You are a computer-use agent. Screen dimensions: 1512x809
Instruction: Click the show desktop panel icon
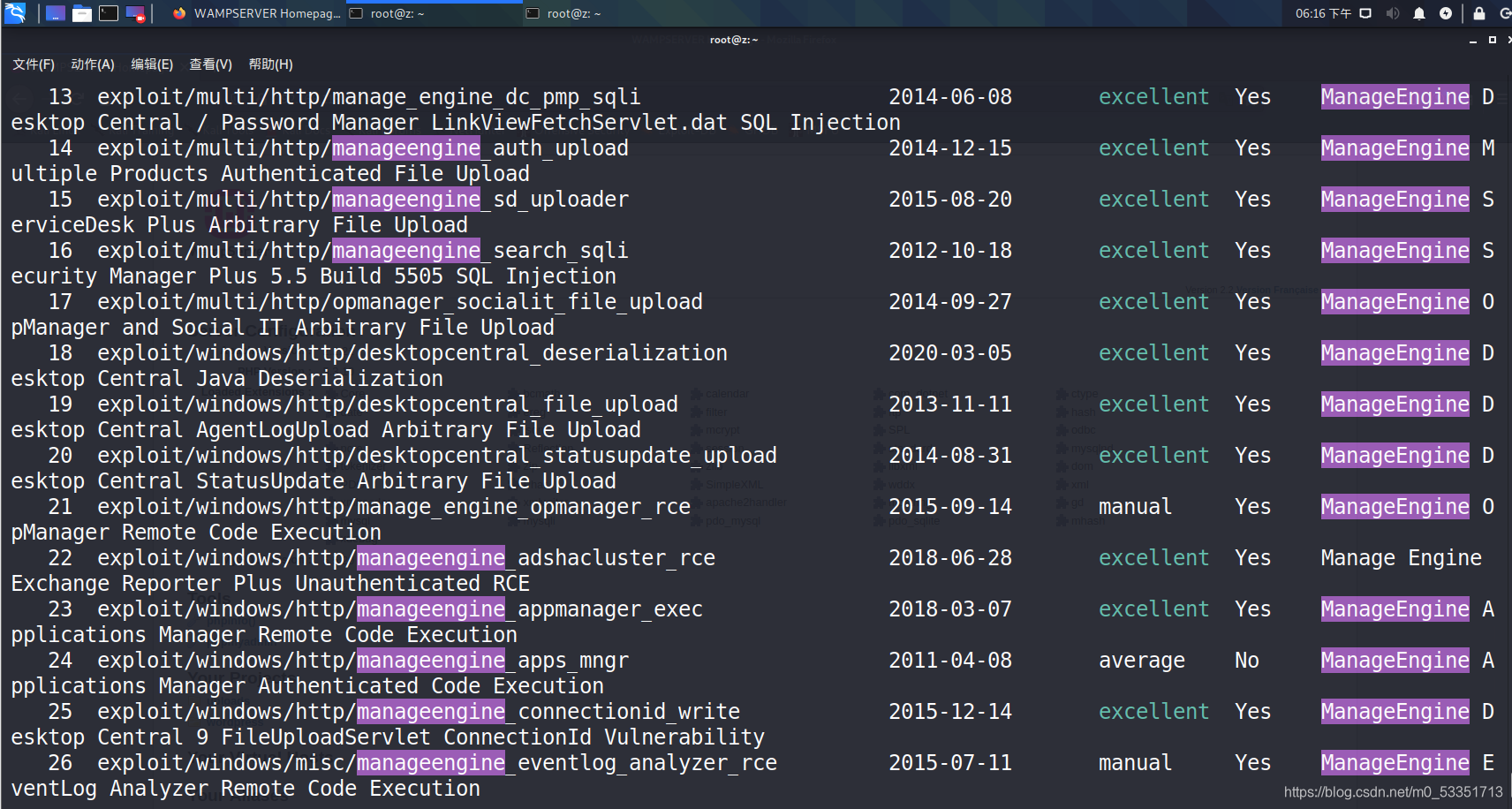(55, 13)
